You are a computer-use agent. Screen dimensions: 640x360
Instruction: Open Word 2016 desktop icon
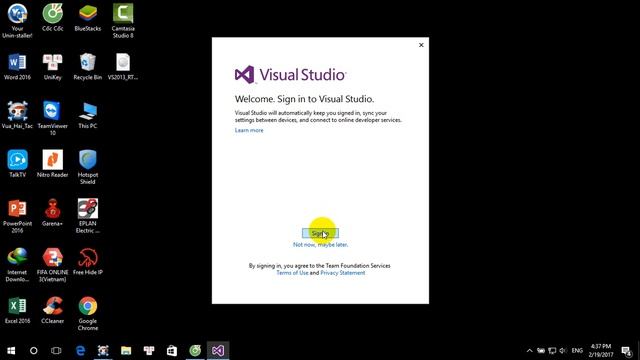(x=17, y=66)
